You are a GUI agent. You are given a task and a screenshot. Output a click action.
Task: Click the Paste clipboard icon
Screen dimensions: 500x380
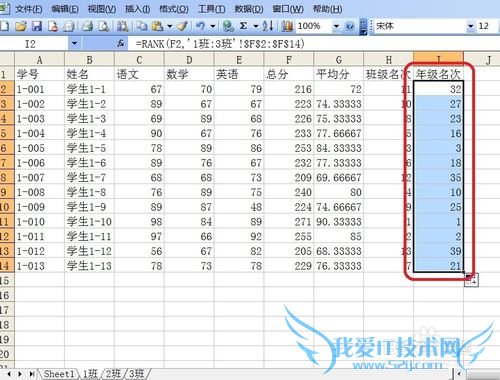158,26
